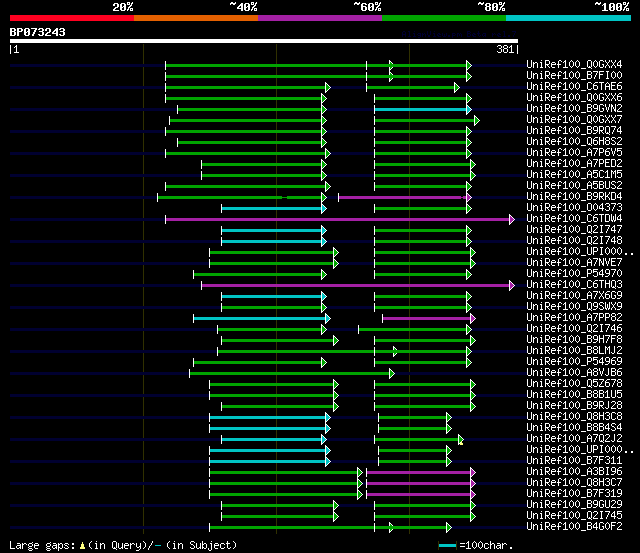Click the purple ~60% identity legend segment
Image resolution: width=640 pixels, height=553 pixels.
[320, 18]
